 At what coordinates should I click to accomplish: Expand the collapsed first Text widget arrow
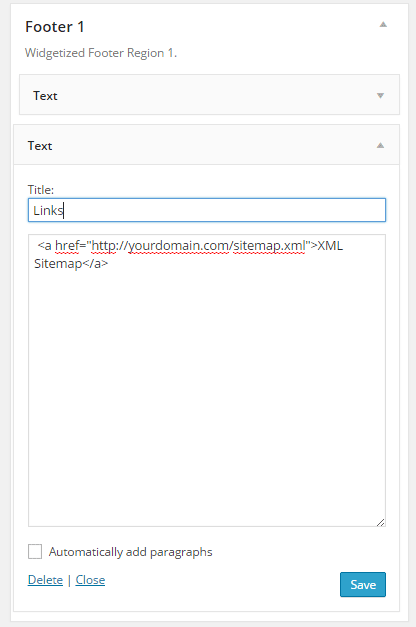point(380,96)
